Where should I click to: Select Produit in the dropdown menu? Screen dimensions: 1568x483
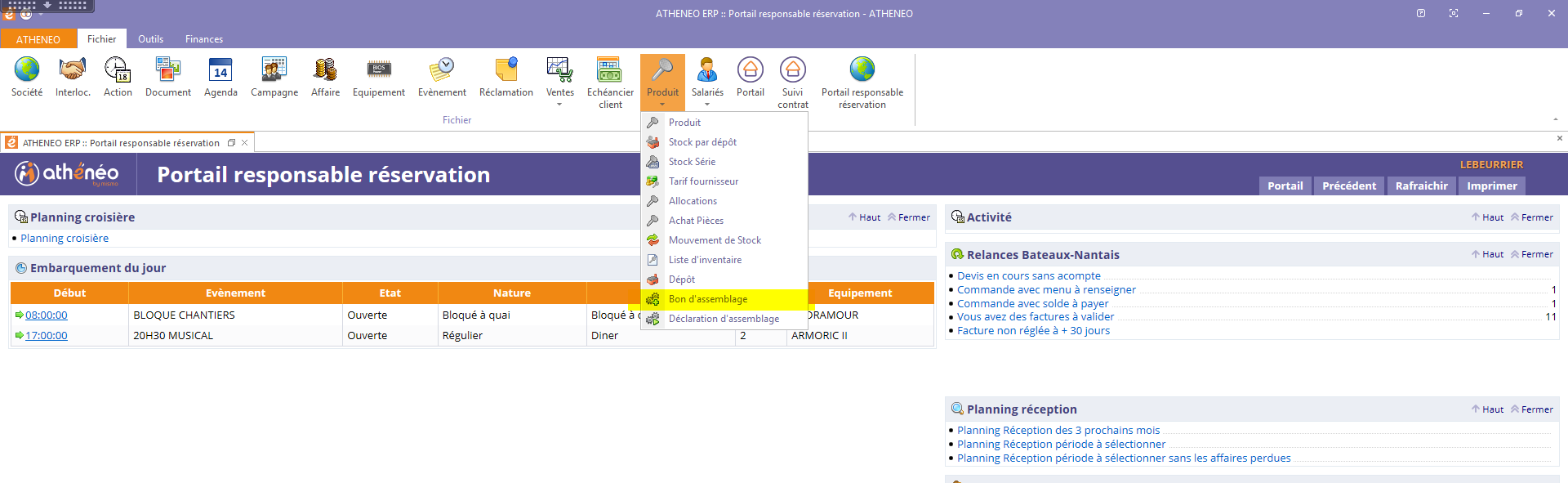[724, 123]
